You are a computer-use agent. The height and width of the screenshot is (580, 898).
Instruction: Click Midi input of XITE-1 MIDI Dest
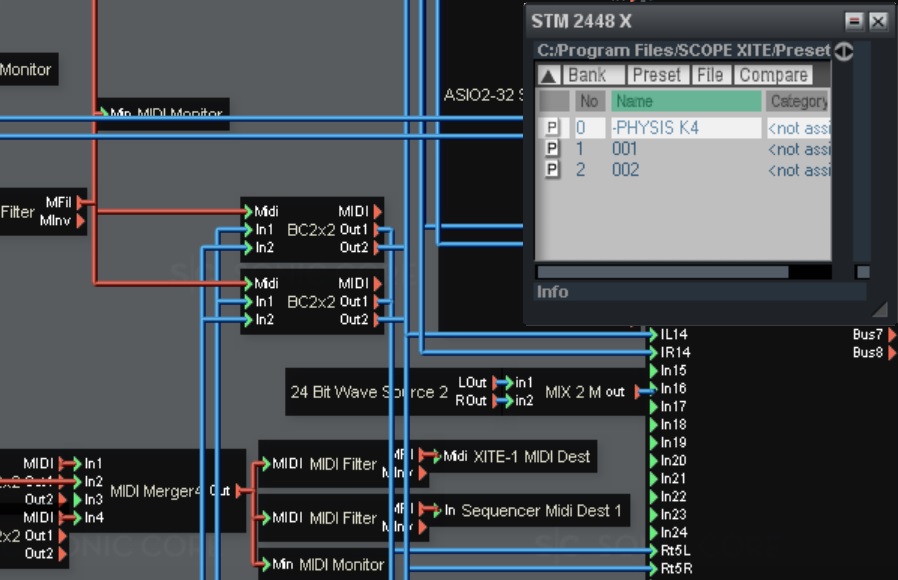437,456
